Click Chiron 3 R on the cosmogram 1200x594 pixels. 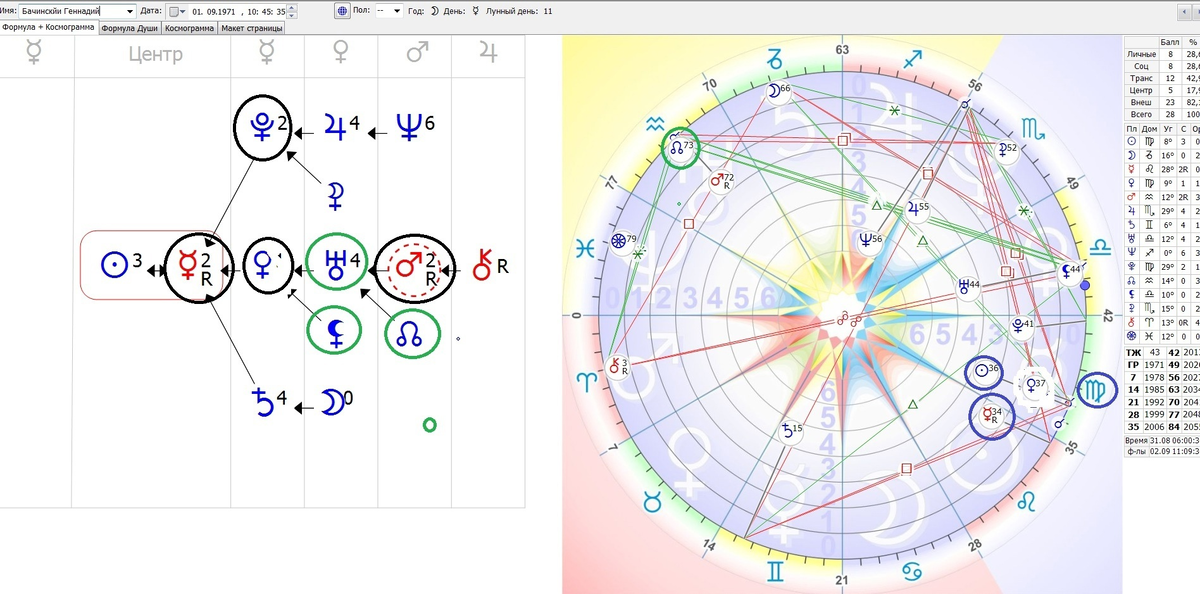(618, 366)
